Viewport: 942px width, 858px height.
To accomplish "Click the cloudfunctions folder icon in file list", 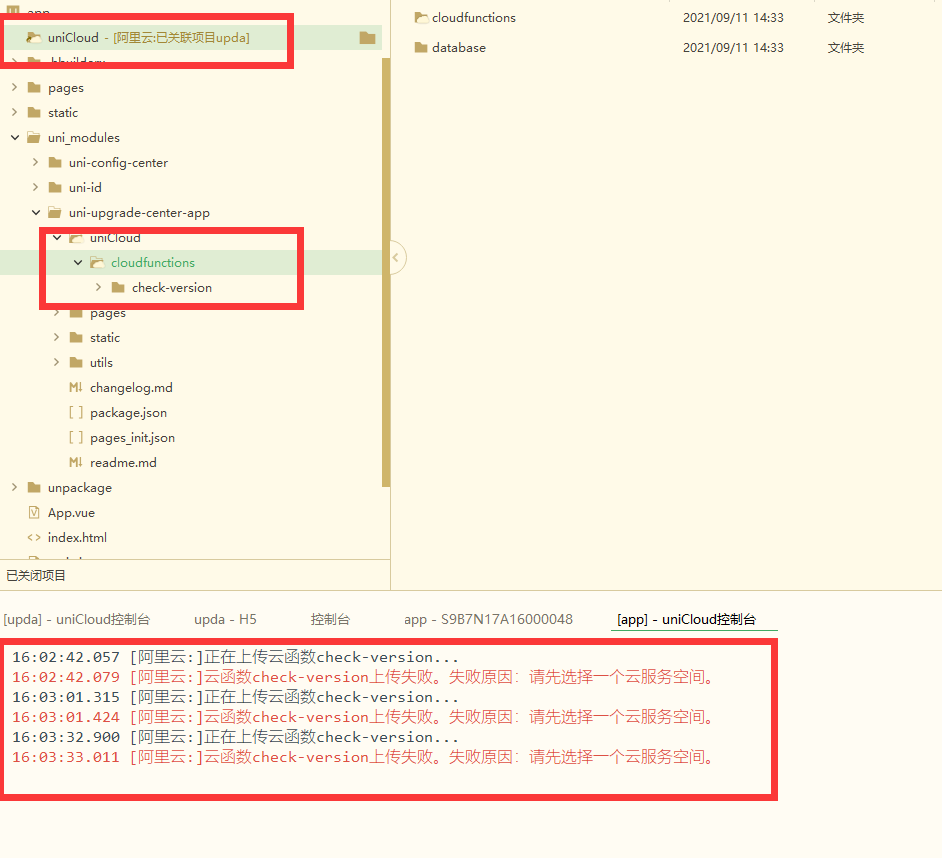I will click(x=421, y=18).
